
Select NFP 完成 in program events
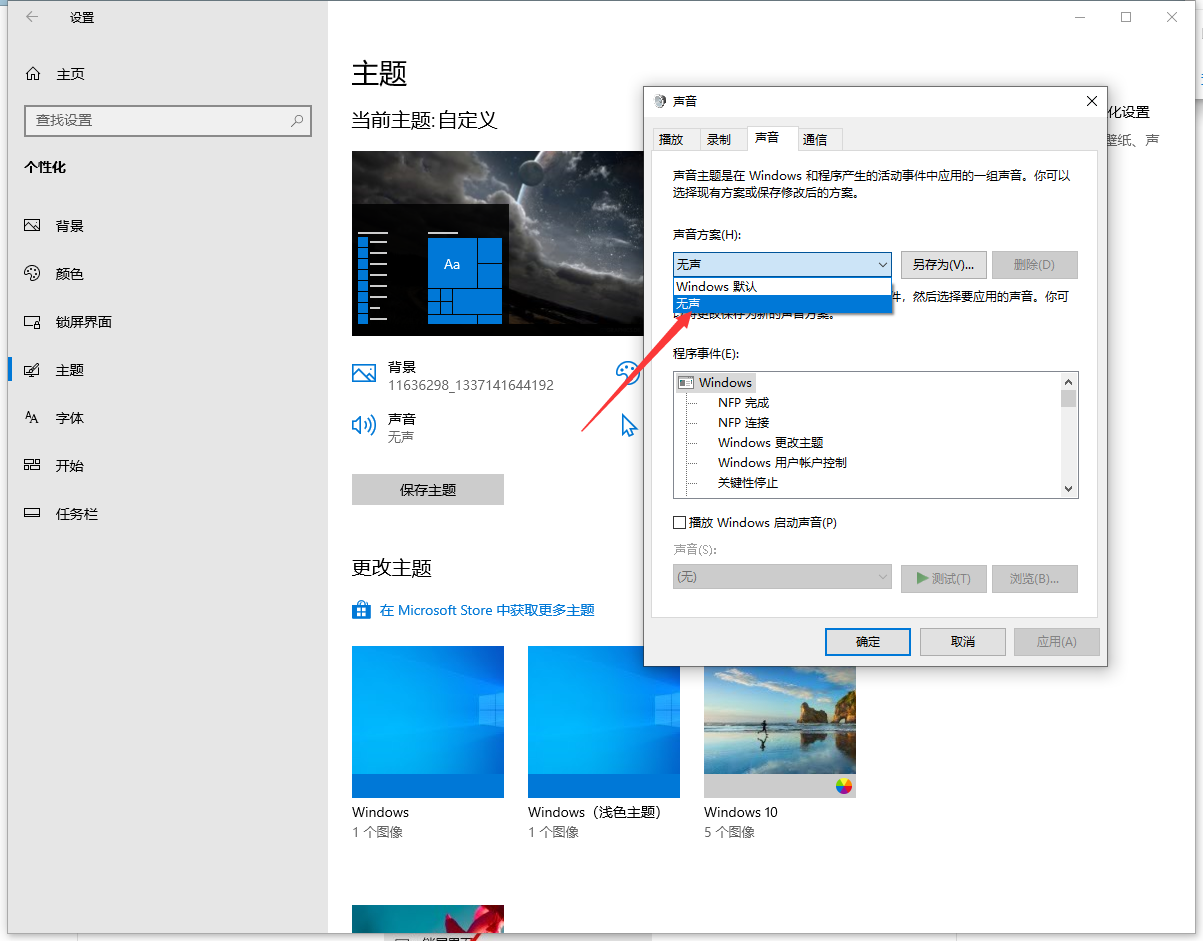coord(743,403)
